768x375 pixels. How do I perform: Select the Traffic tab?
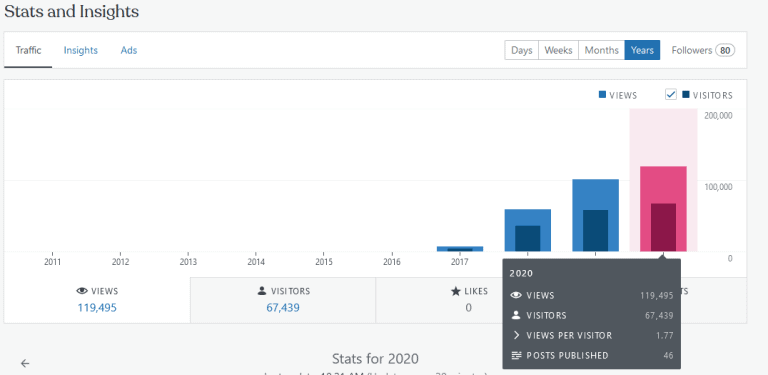(x=28, y=50)
